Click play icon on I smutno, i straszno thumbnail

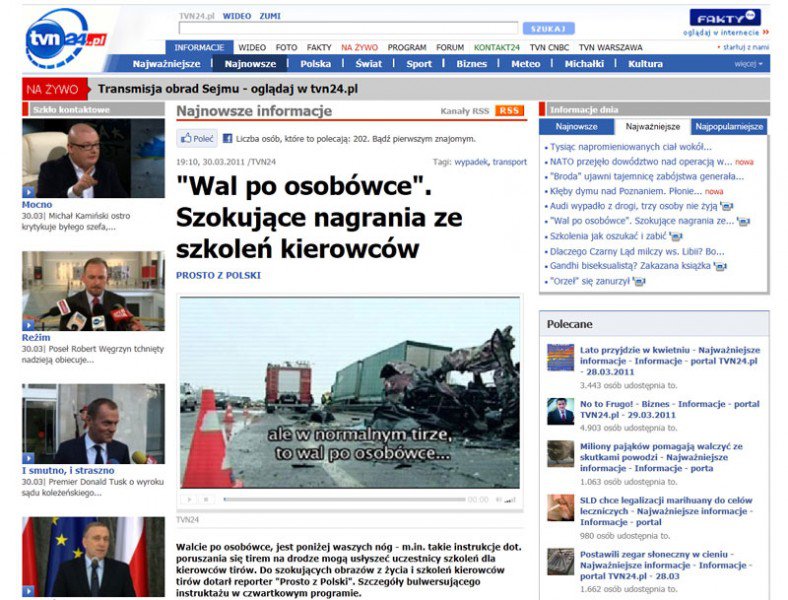point(29,458)
